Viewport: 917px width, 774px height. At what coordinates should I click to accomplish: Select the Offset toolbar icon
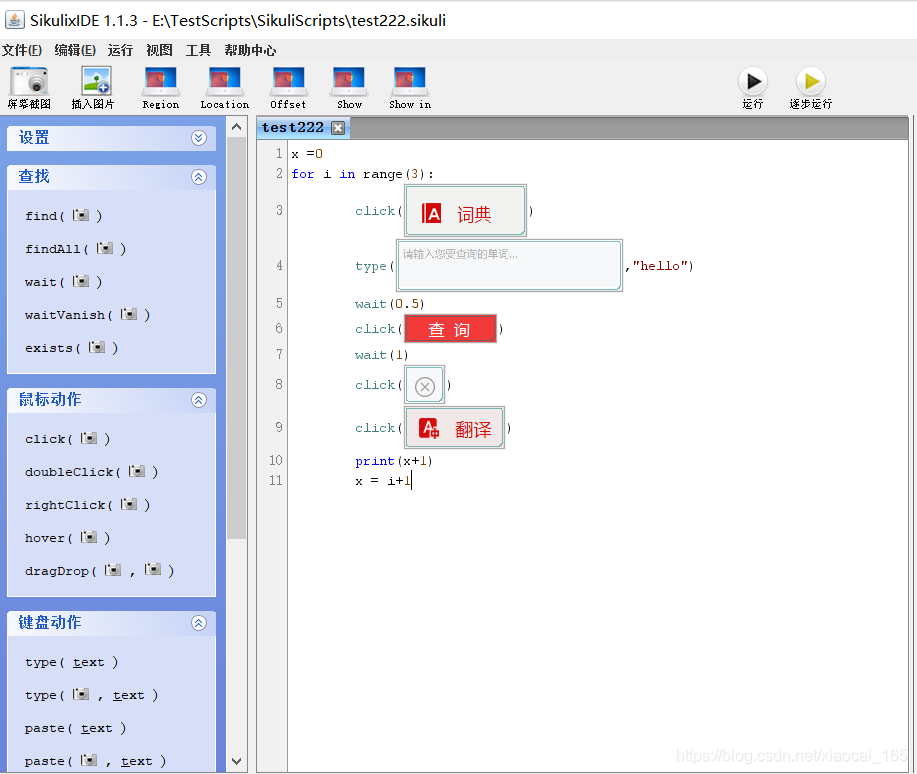pos(288,81)
